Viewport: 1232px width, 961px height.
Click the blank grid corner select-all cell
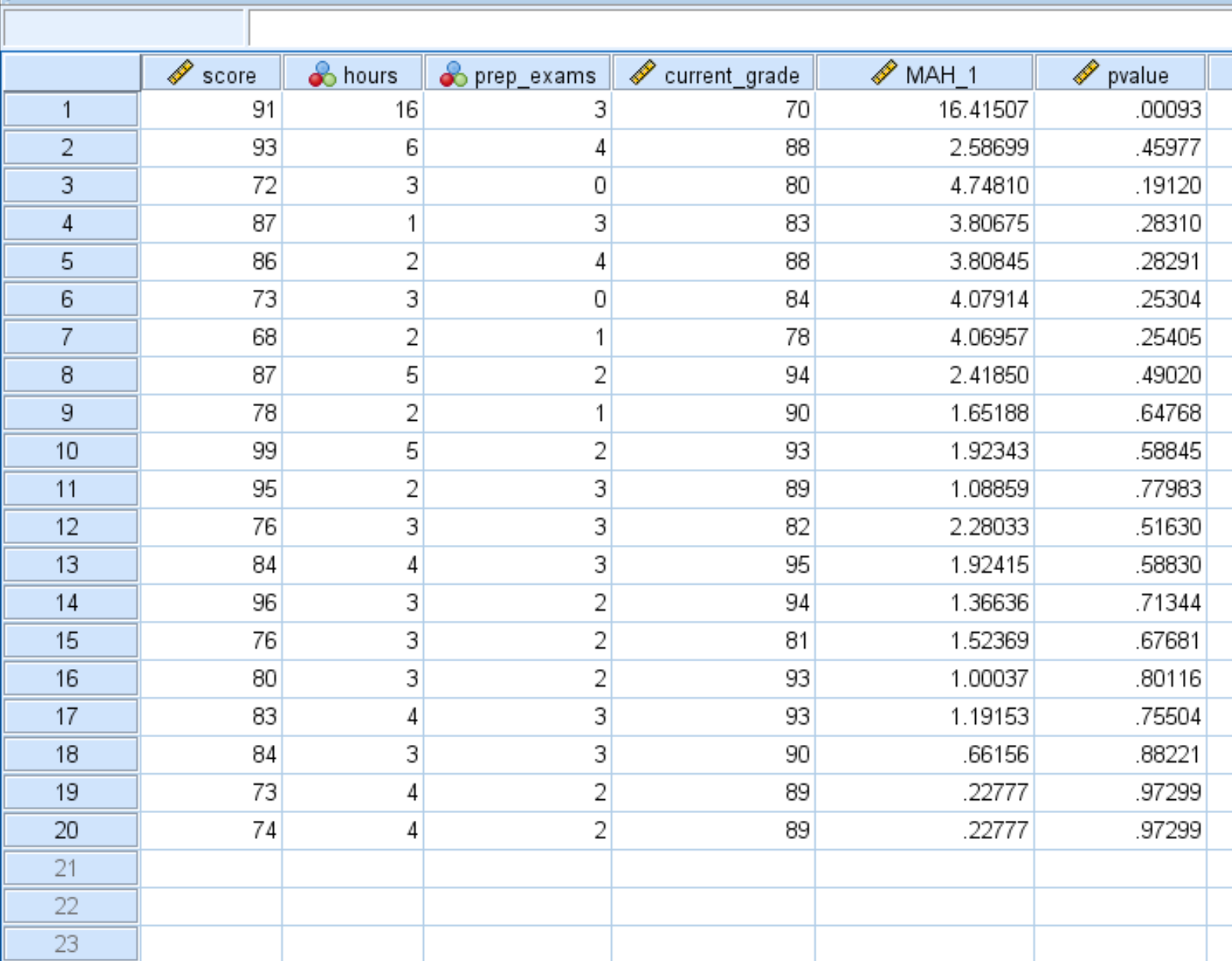71,74
